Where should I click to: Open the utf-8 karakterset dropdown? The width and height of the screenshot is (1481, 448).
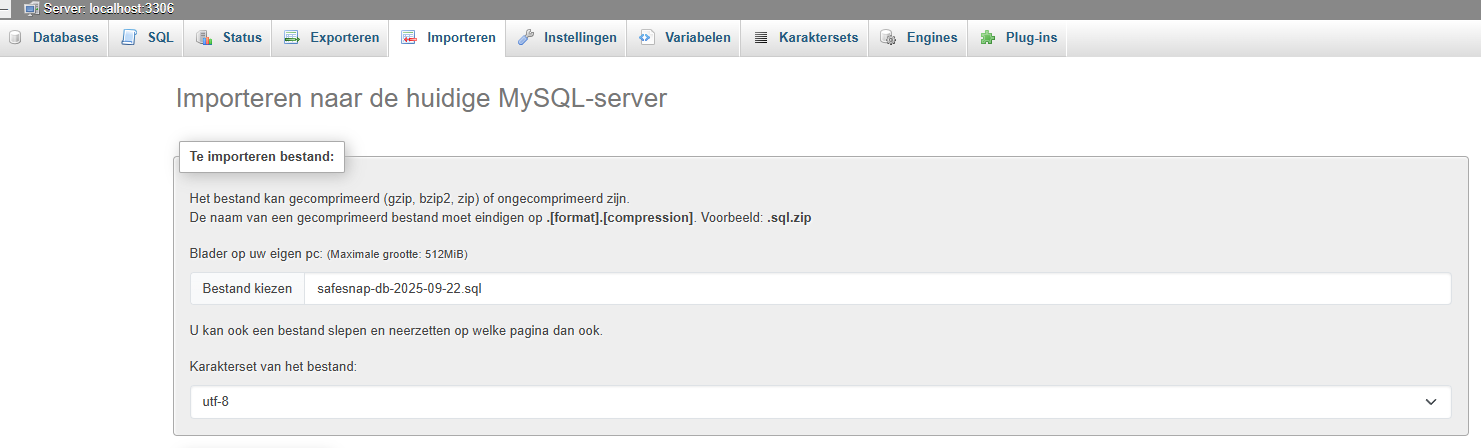tap(820, 402)
